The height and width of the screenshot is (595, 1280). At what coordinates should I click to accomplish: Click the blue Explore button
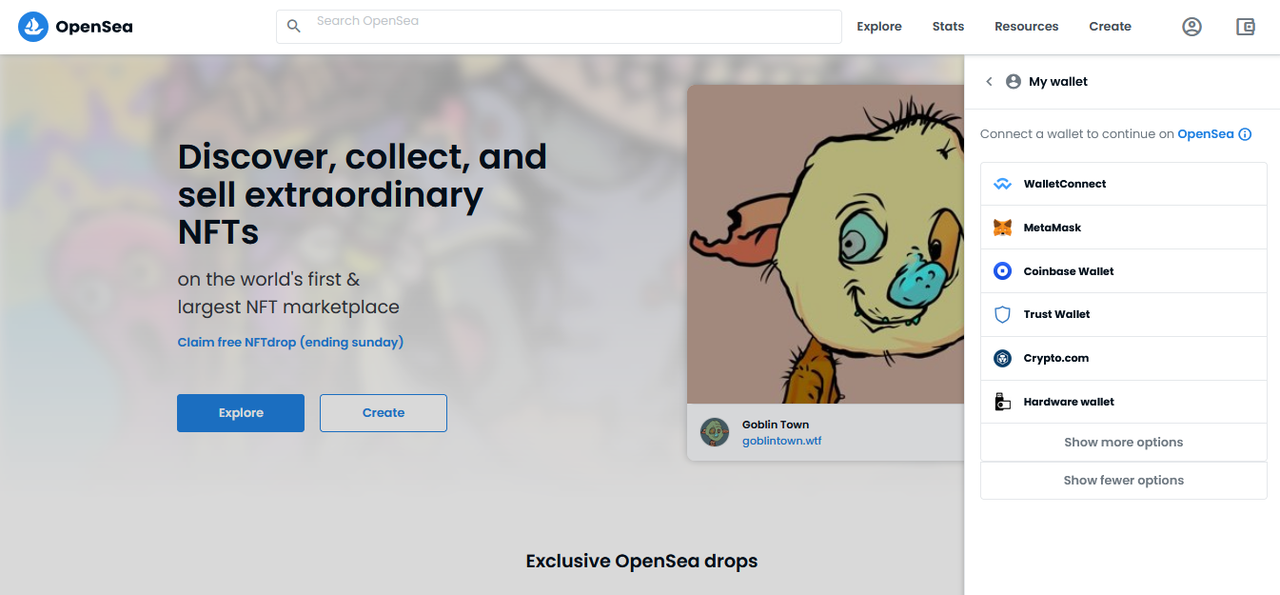point(241,413)
